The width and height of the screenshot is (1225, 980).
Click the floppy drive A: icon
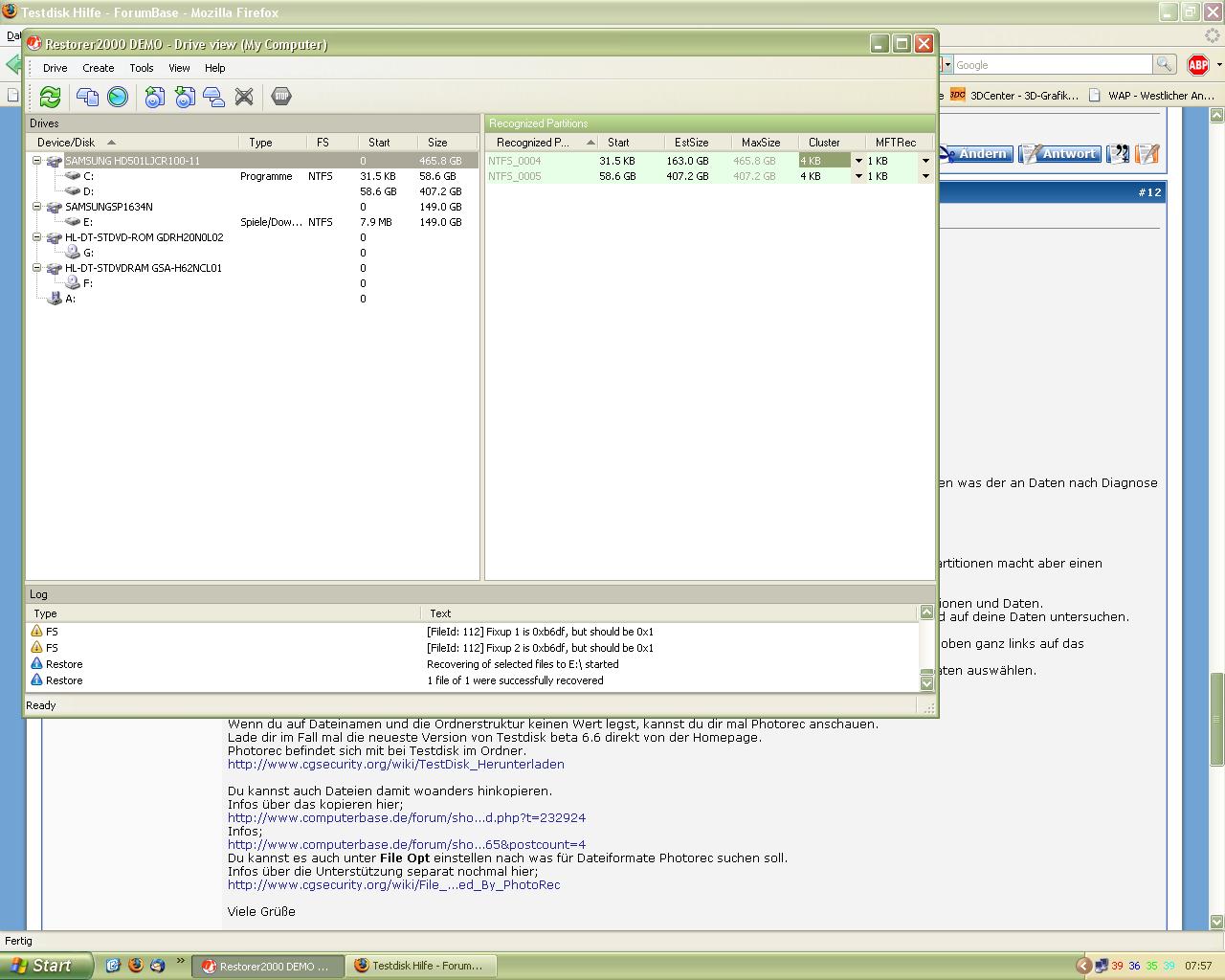pos(55,299)
